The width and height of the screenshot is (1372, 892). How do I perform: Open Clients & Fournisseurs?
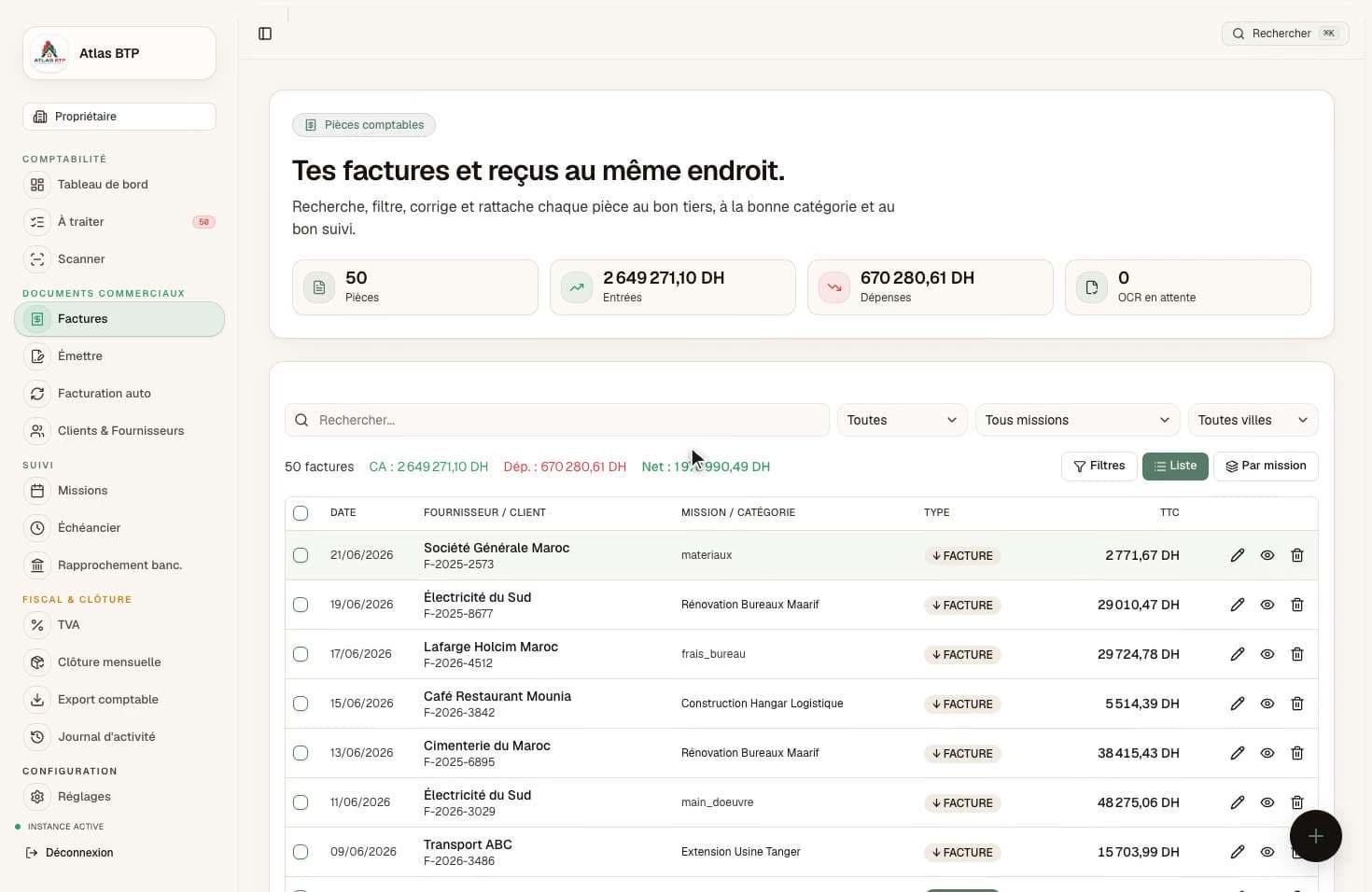click(119, 431)
